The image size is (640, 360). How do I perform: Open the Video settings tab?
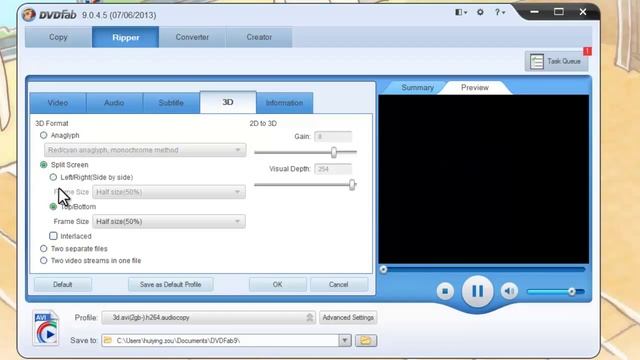pyautogui.click(x=58, y=103)
